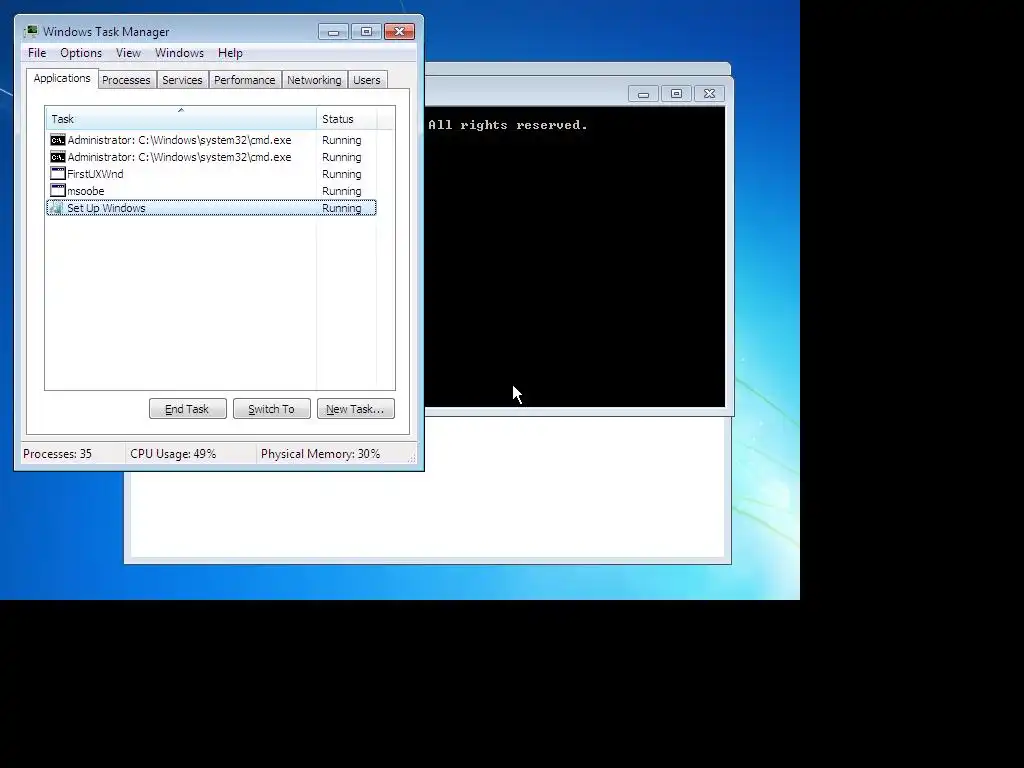Open the File menu
Screen dimensions: 1024x768
pyautogui.click(x=37, y=53)
